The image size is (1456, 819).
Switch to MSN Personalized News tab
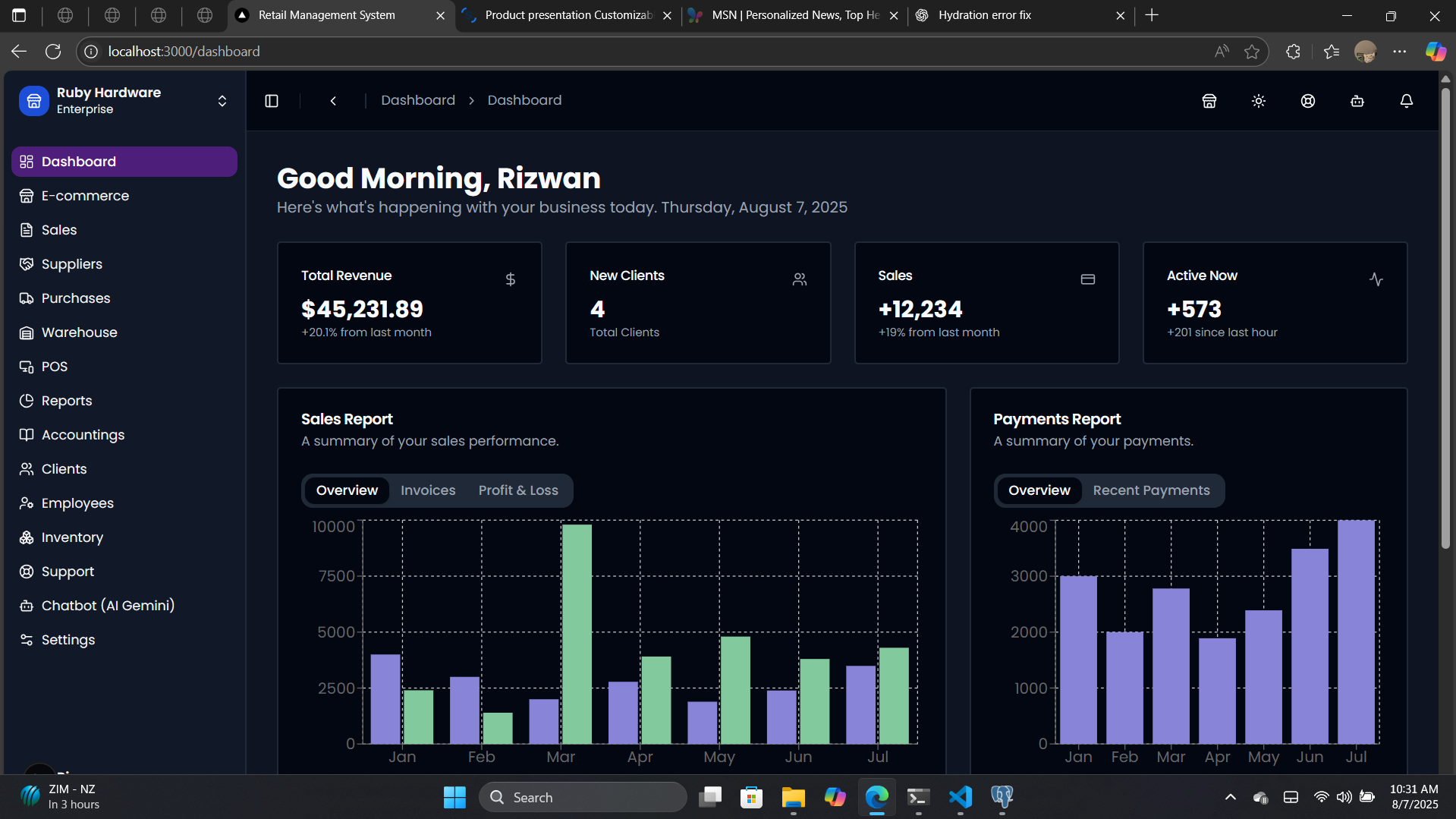[794, 15]
